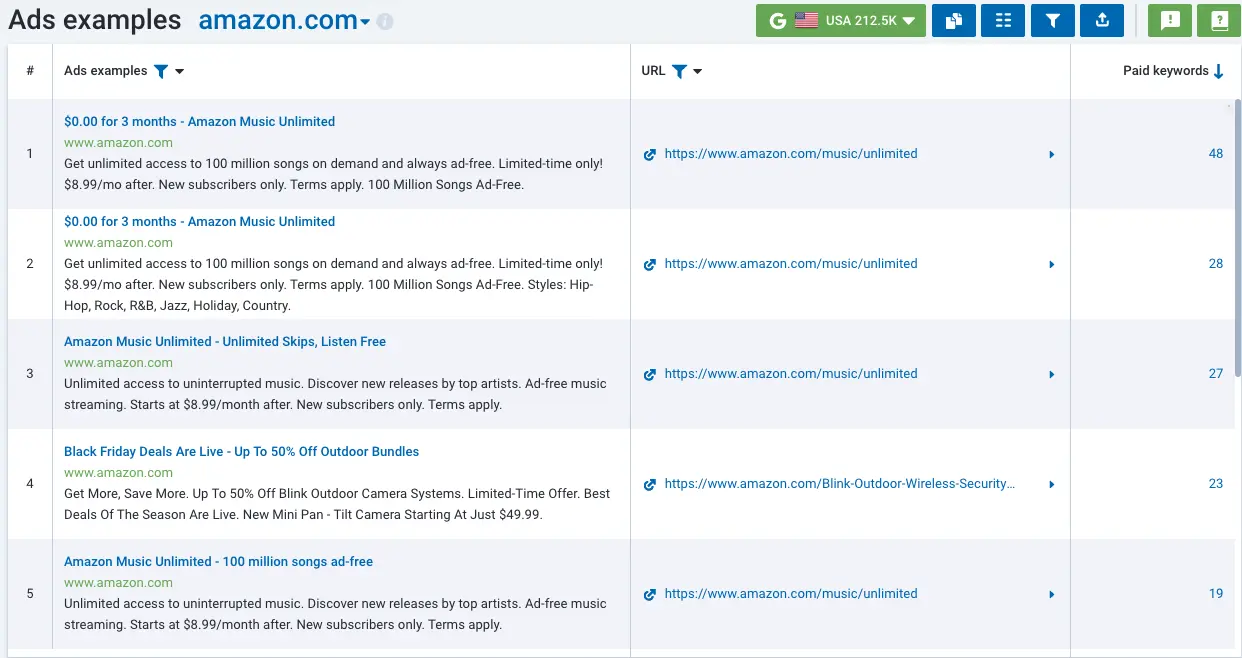Viewport: 1242px width, 658px height.
Task: Send feedback via the exclamation bubble icon
Action: [1169, 19]
